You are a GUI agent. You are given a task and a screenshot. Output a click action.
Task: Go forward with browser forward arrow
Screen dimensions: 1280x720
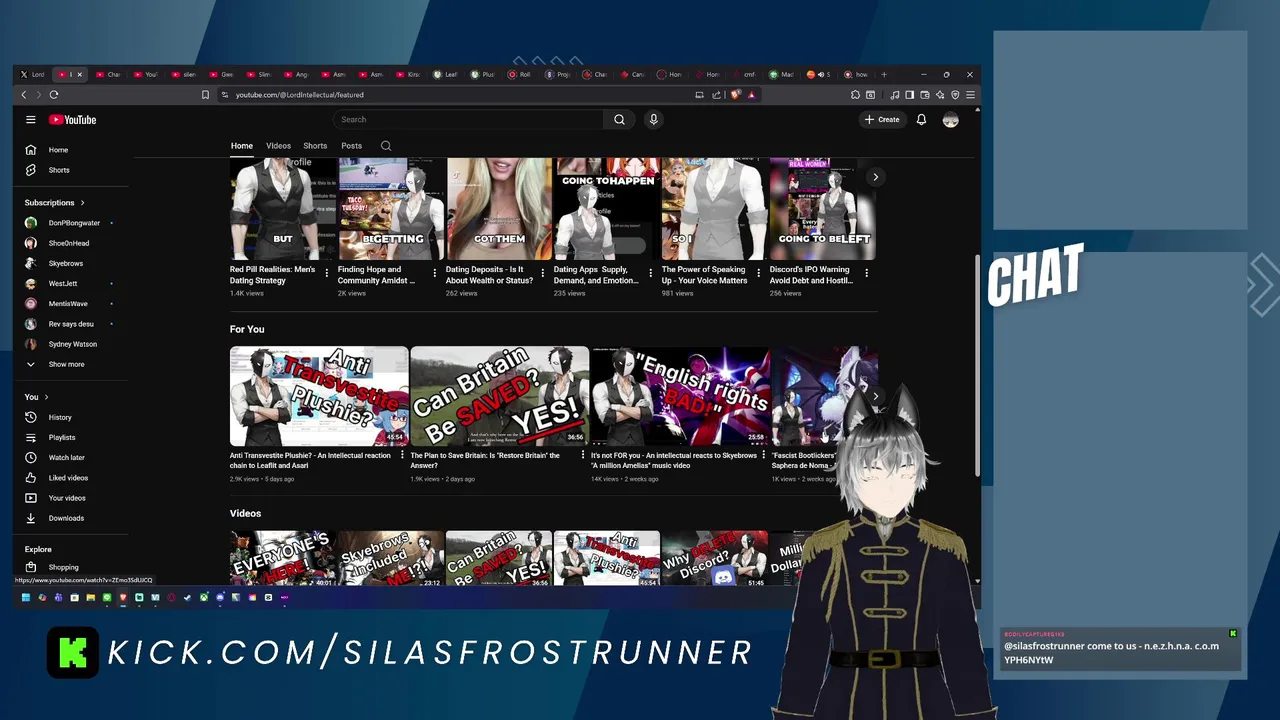39,95
